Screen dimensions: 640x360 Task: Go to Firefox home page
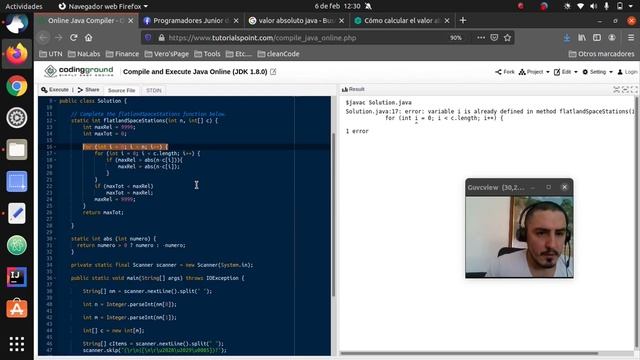(89, 38)
